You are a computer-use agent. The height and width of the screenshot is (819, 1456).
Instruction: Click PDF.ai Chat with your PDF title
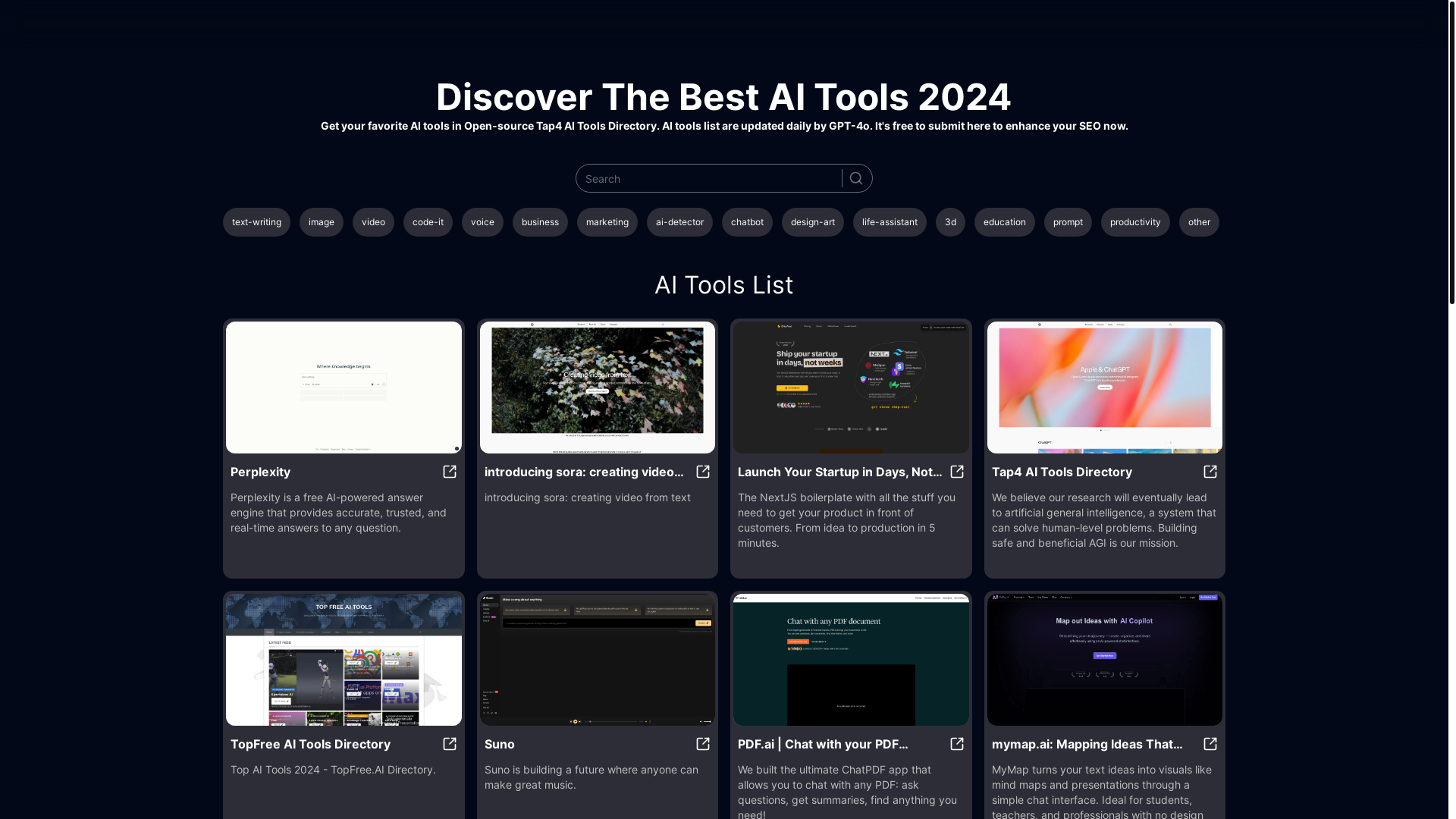pyautogui.click(x=823, y=744)
